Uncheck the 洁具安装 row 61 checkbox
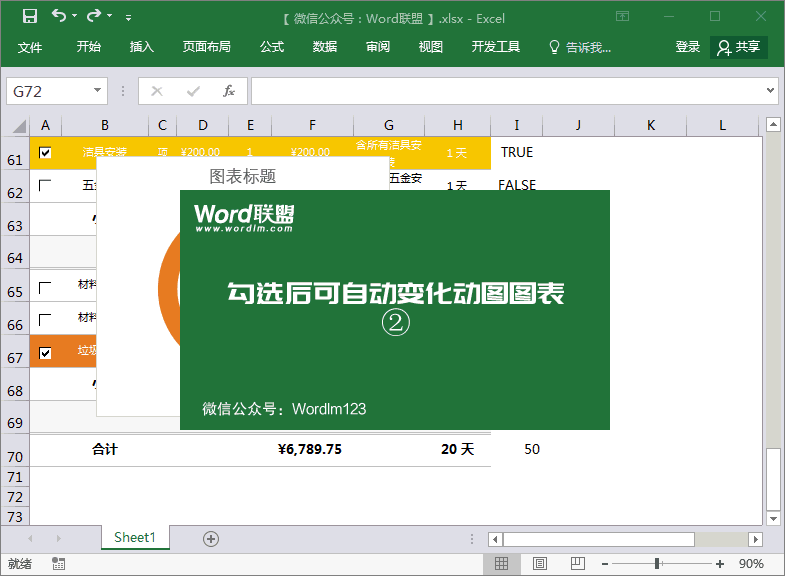Viewport: 785px width, 576px height. pos(45,152)
